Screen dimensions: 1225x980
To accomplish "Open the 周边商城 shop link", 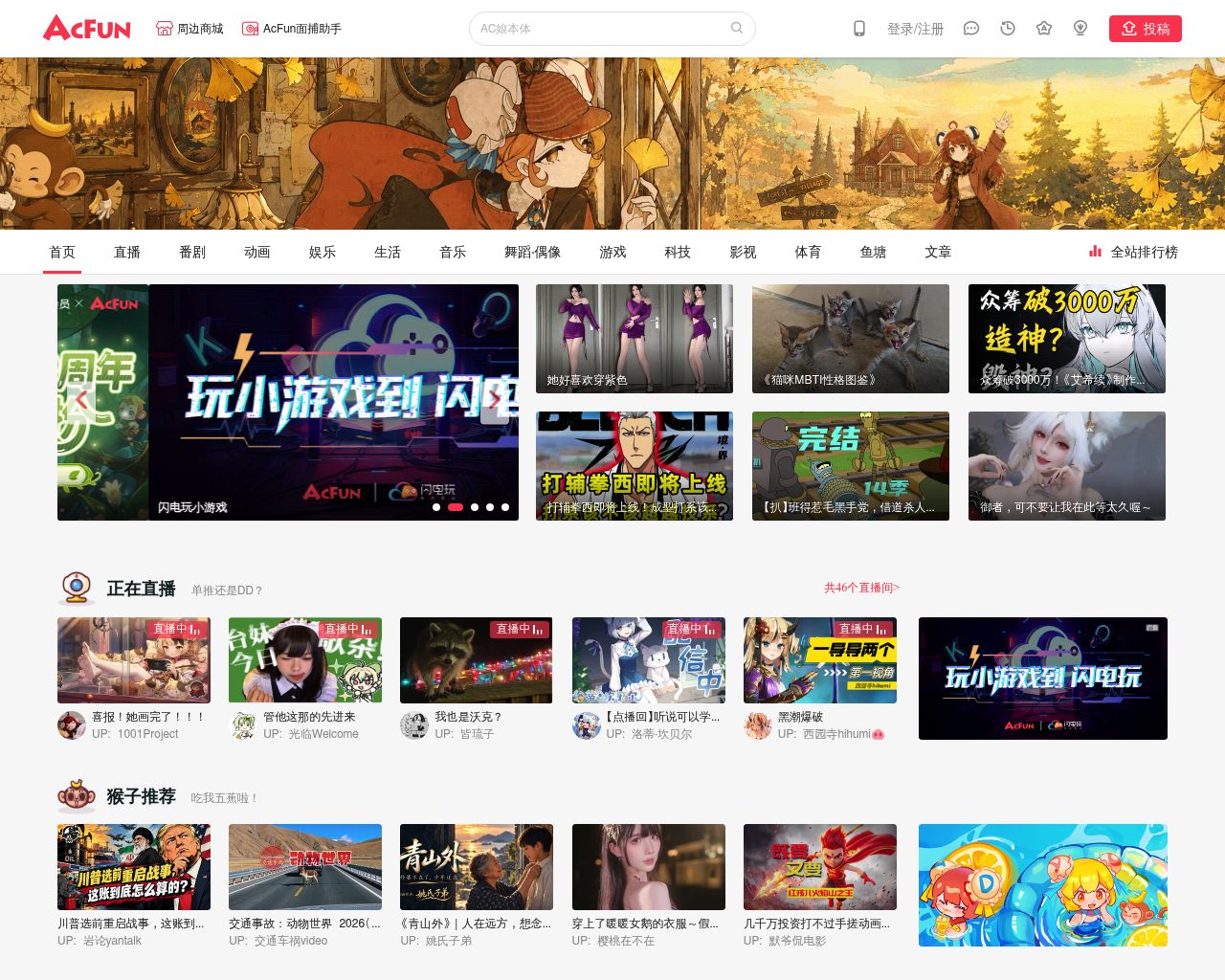I will coord(189,29).
